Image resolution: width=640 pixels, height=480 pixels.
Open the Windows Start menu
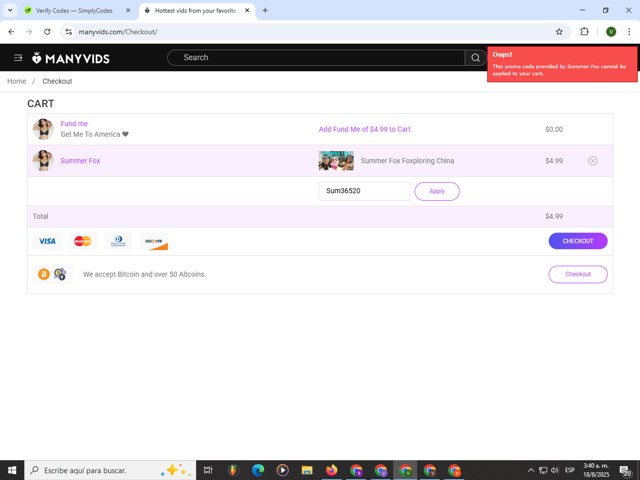12,470
